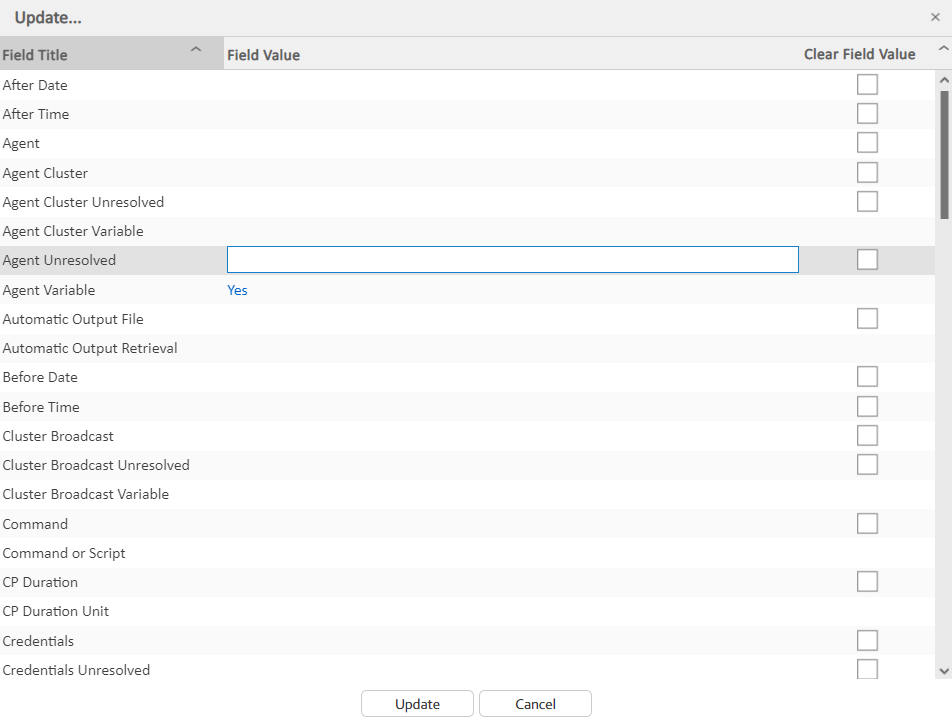Tick Clear Field Value for Credentials
The width and height of the screenshot is (952, 728).
point(867,641)
